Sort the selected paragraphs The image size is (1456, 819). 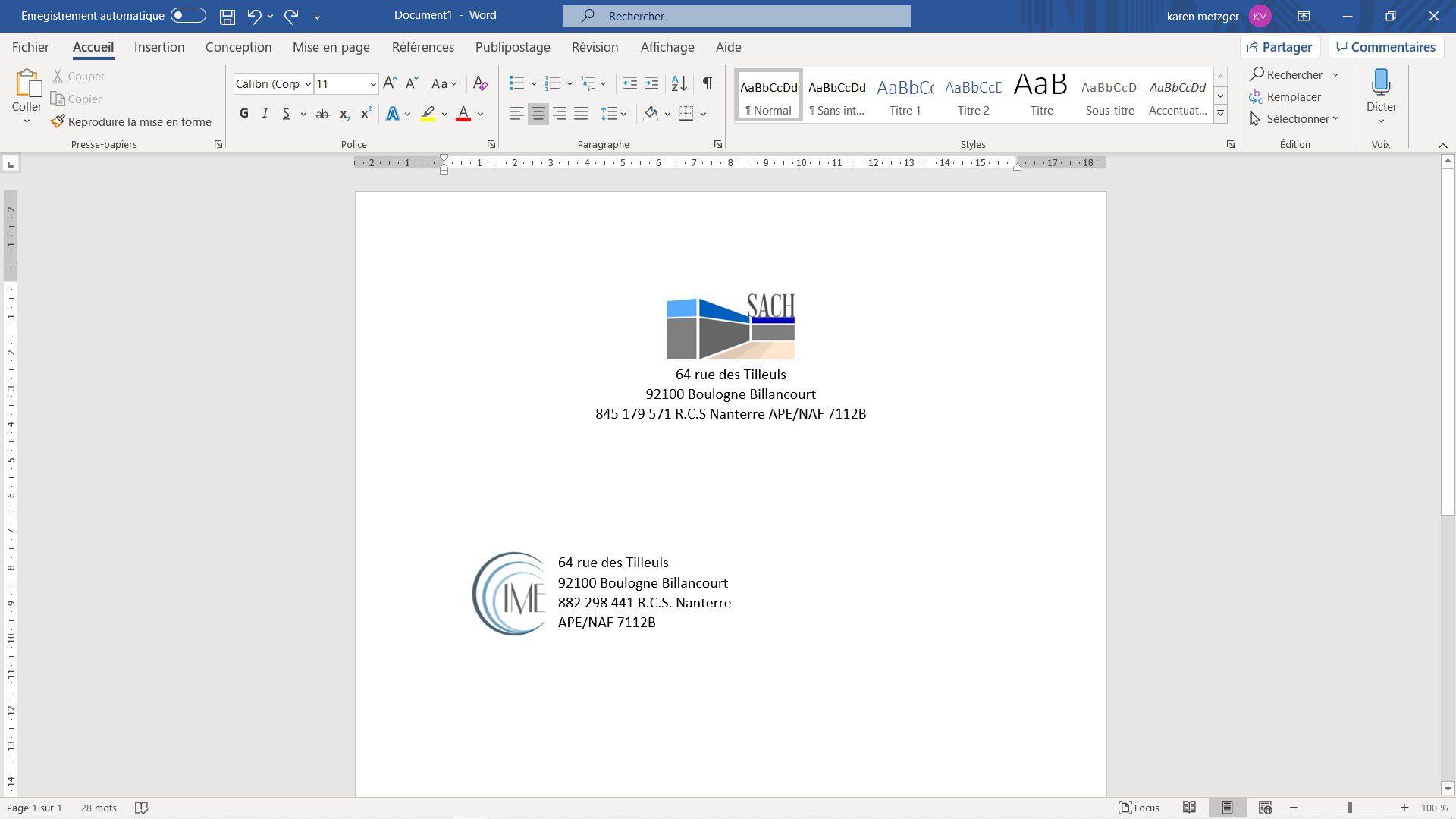click(x=679, y=83)
